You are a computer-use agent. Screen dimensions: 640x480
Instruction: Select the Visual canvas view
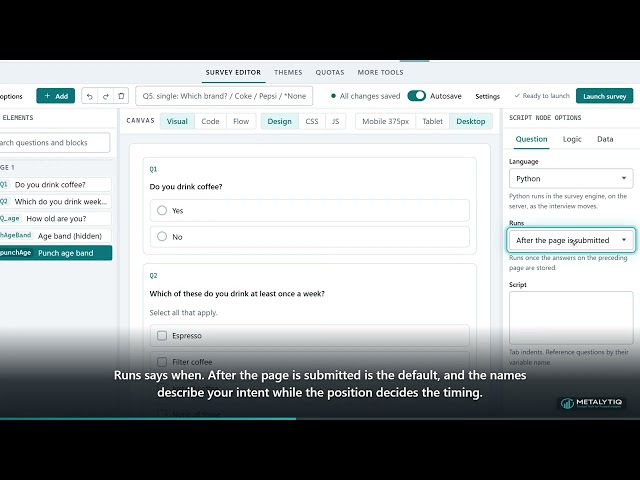click(x=177, y=121)
